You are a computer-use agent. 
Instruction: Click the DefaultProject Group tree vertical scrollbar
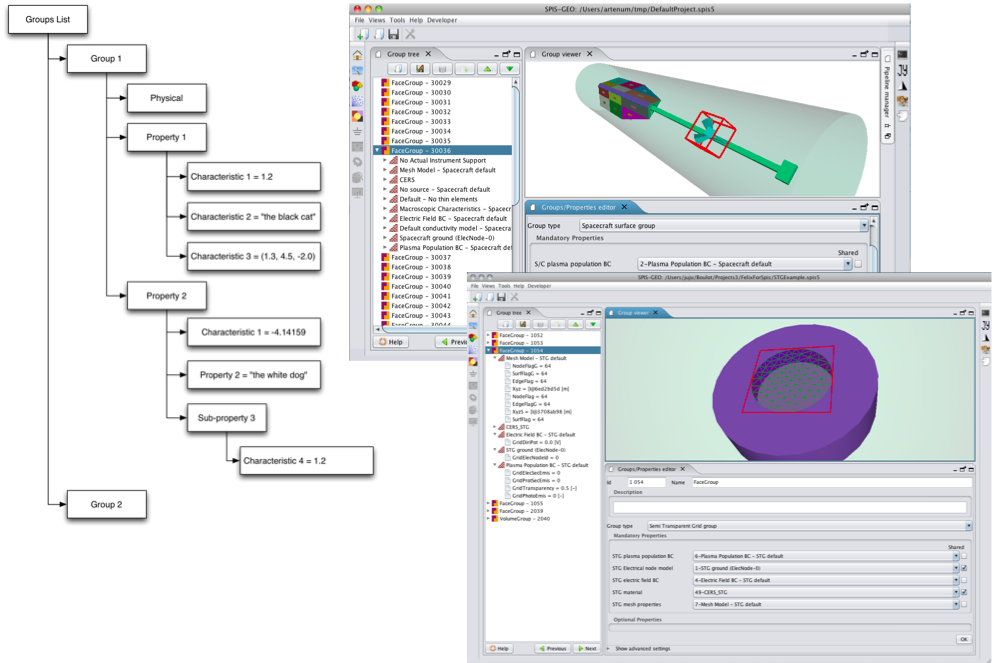pos(518,200)
